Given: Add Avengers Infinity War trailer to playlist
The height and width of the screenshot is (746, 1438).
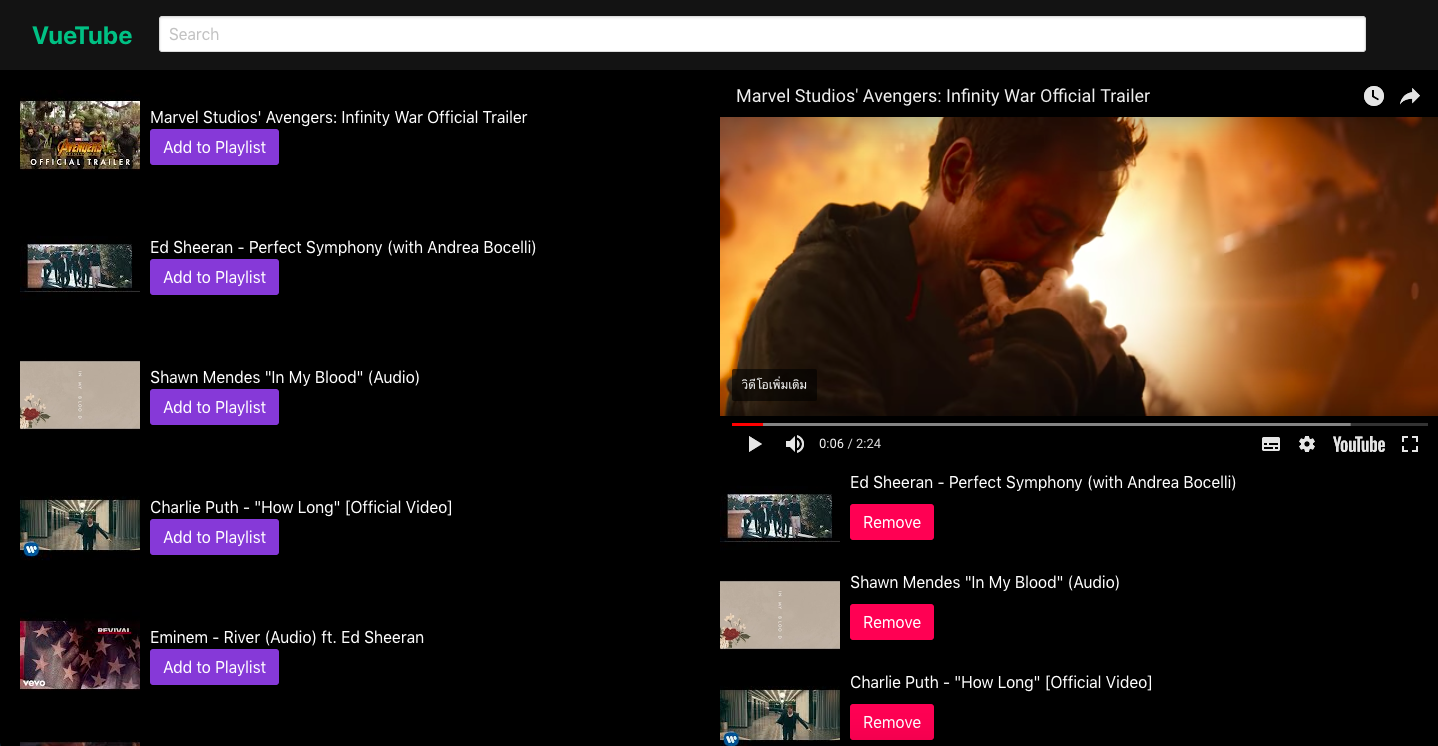Looking at the screenshot, I should [214, 147].
